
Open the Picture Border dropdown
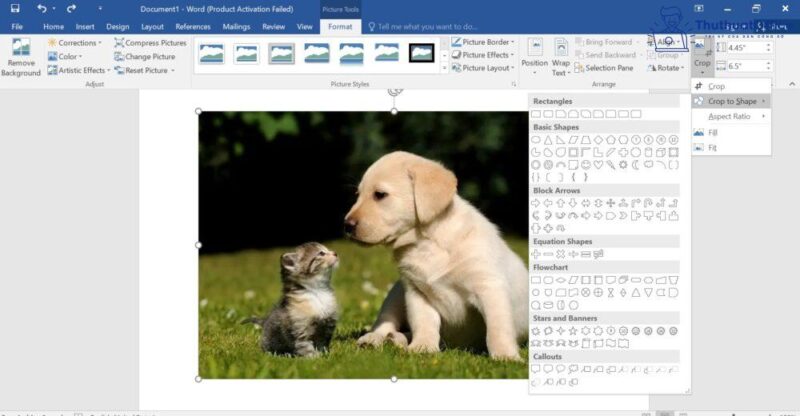pyautogui.click(x=483, y=42)
